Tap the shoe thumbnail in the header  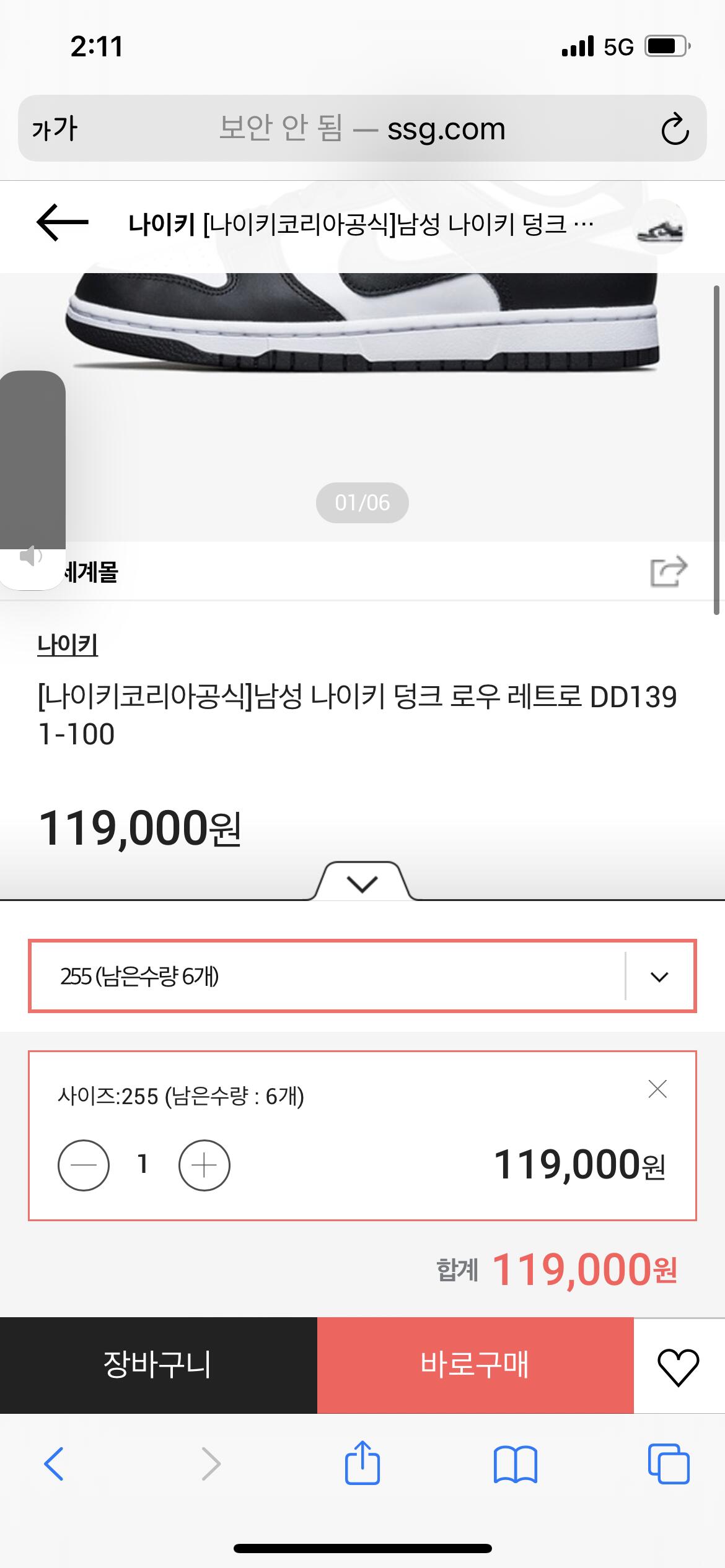tap(661, 227)
